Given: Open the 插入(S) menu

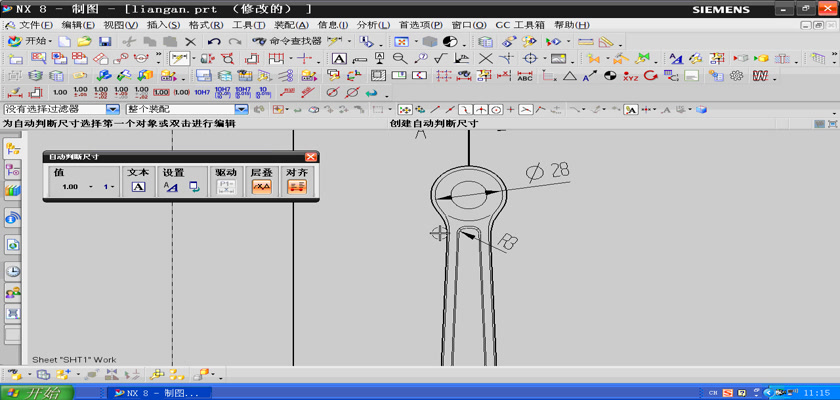Looking at the screenshot, I should [163, 25].
